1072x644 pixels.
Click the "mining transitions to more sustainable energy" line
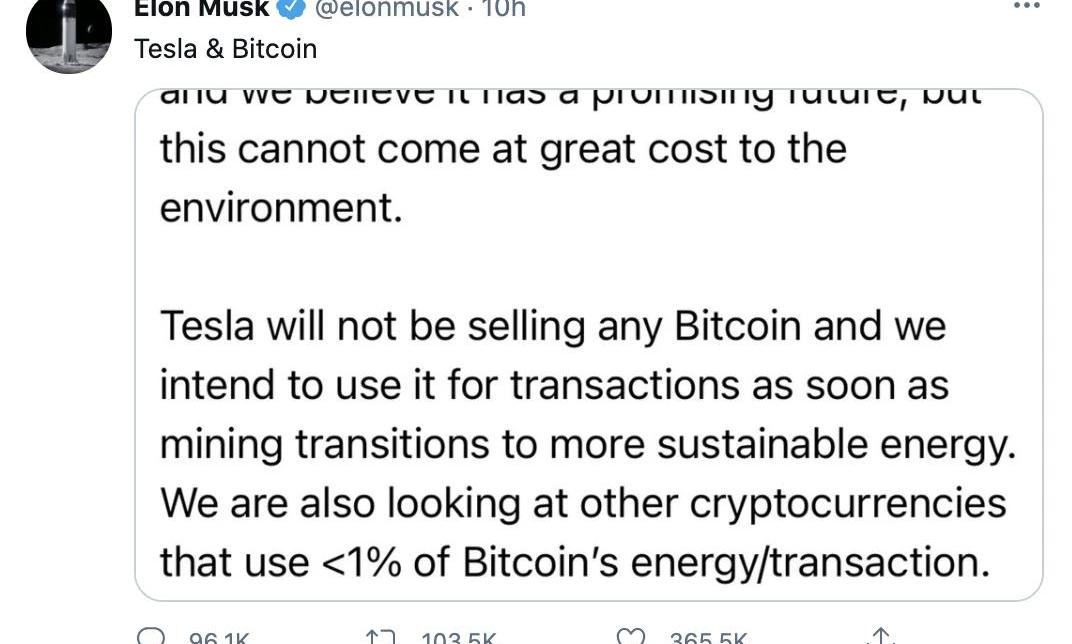click(586, 444)
